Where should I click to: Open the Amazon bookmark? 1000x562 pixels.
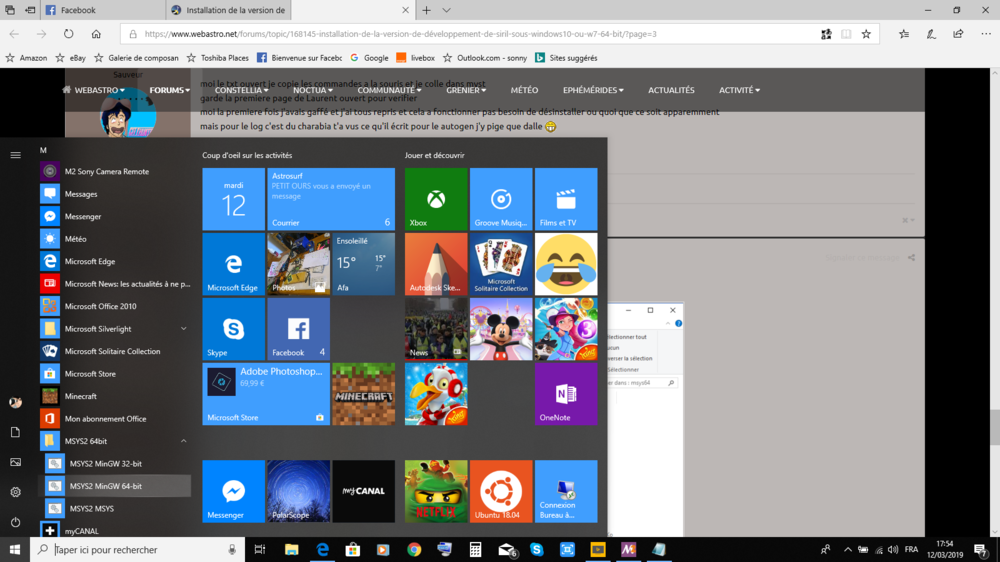pos(26,58)
